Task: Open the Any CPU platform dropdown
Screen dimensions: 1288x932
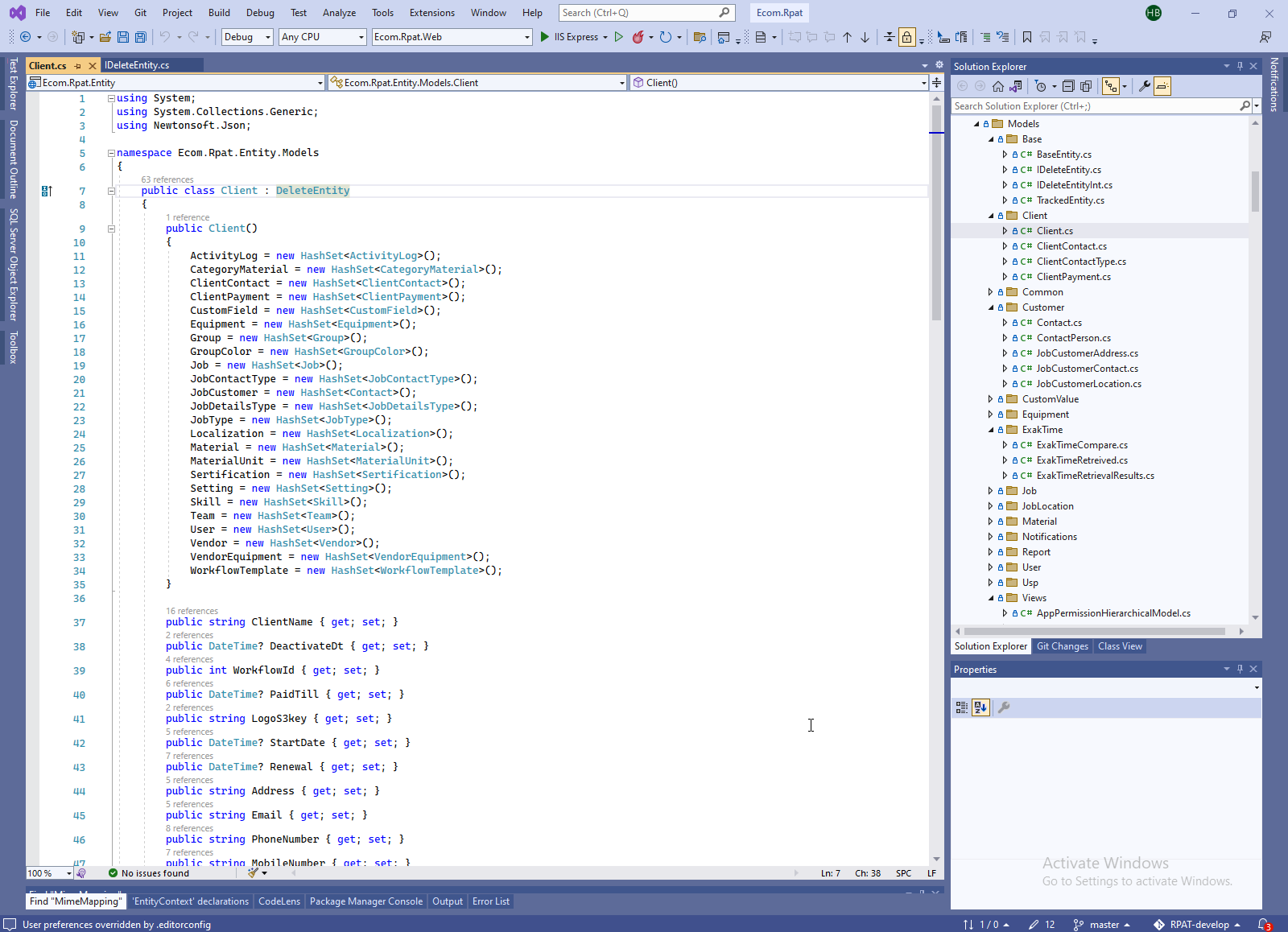Action: click(x=323, y=37)
